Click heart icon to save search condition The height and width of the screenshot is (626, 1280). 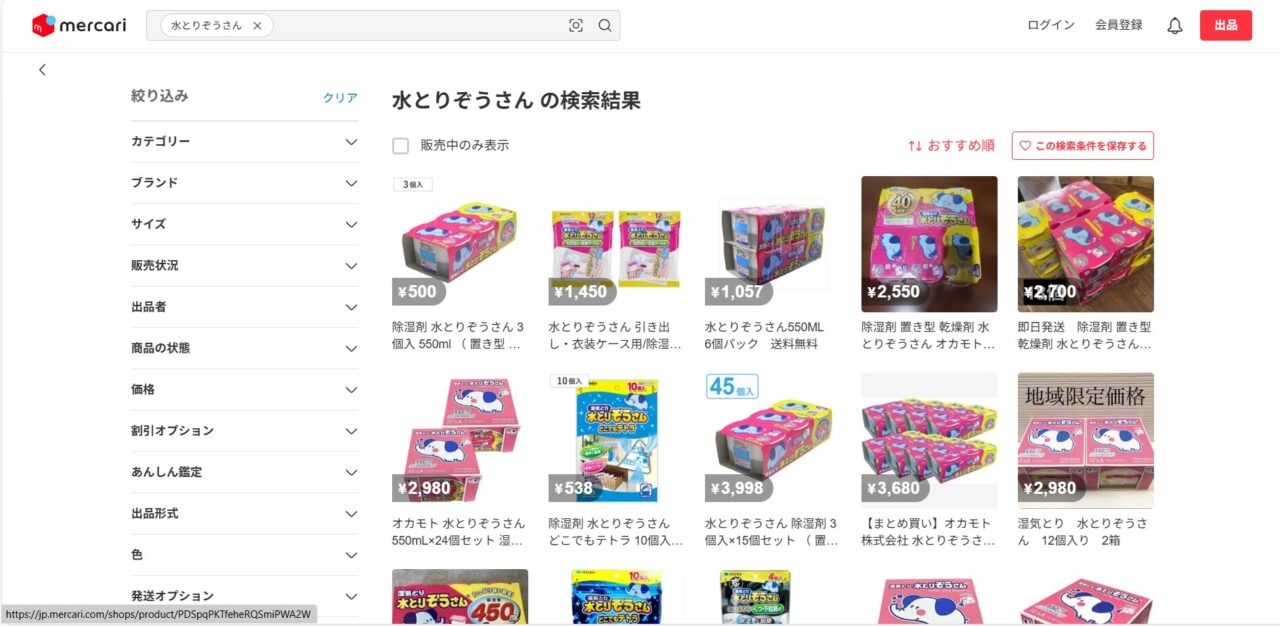click(x=1025, y=146)
